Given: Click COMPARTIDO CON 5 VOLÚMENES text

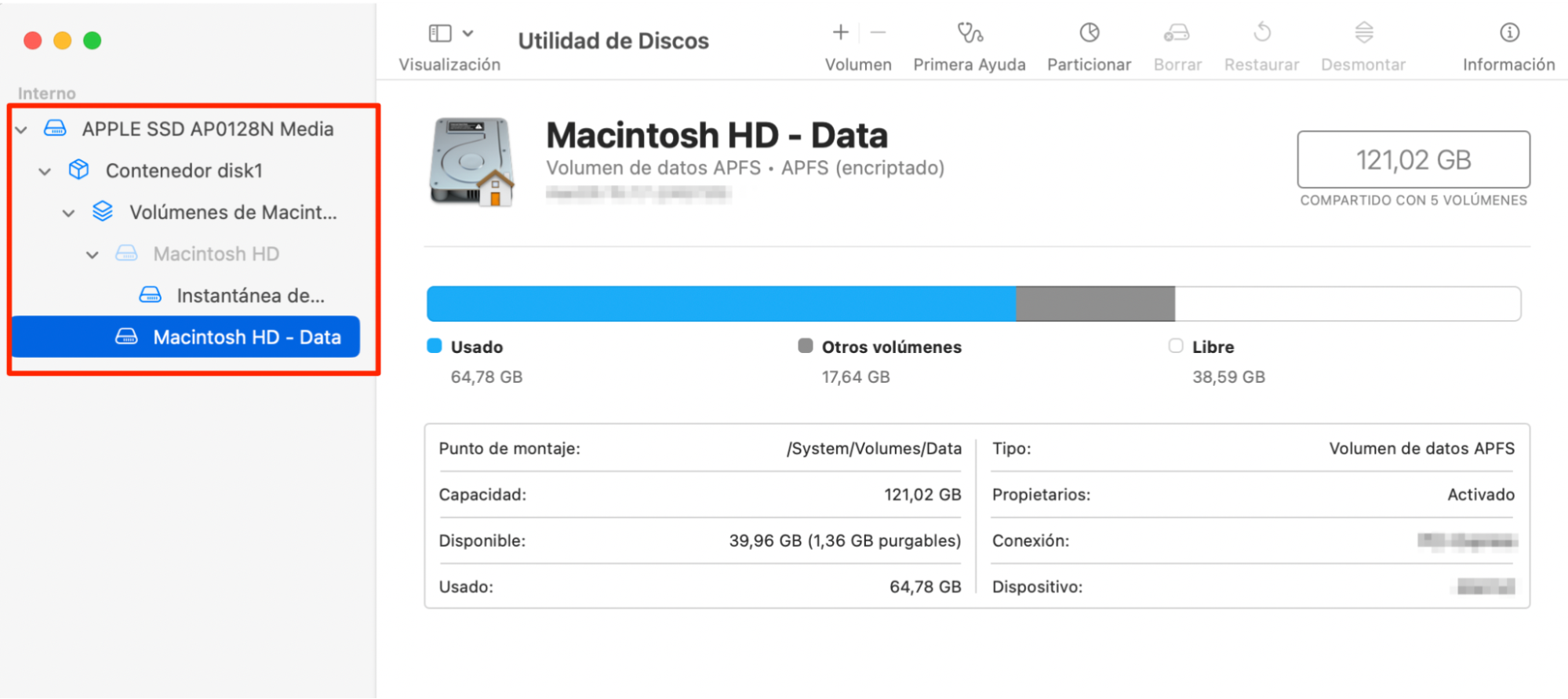Looking at the screenshot, I should tap(1413, 200).
